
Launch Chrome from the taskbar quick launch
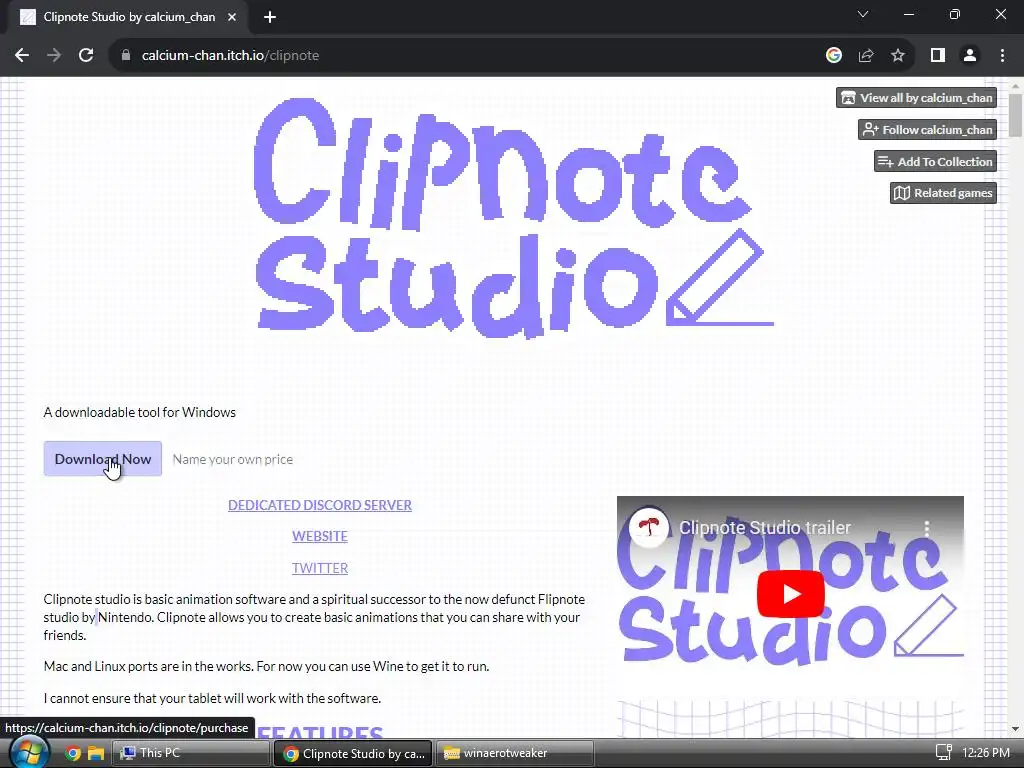pos(73,753)
